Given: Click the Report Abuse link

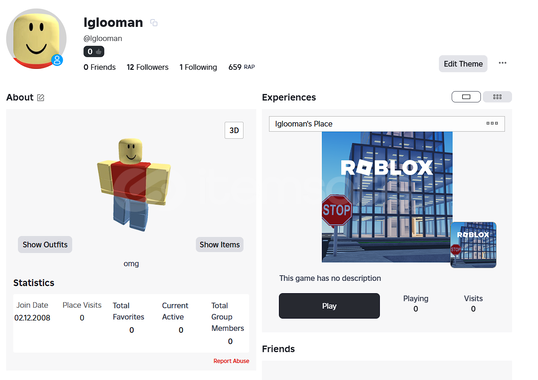Looking at the screenshot, I should click(x=231, y=361).
